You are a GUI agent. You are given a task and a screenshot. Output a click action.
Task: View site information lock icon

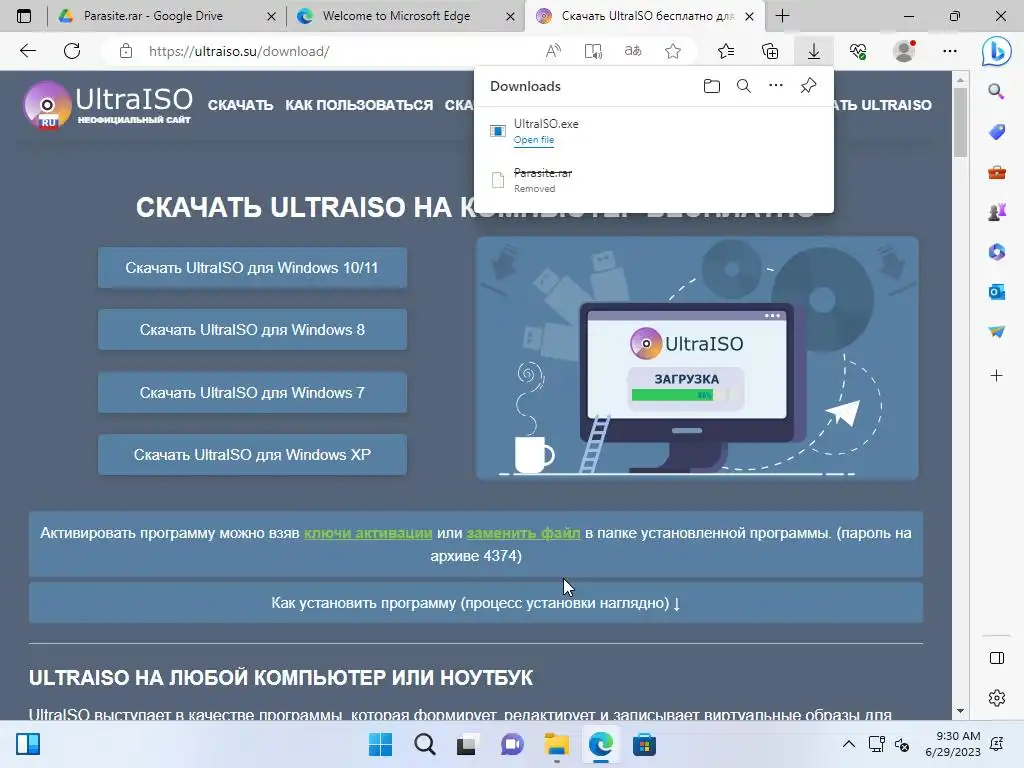coord(126,51)
